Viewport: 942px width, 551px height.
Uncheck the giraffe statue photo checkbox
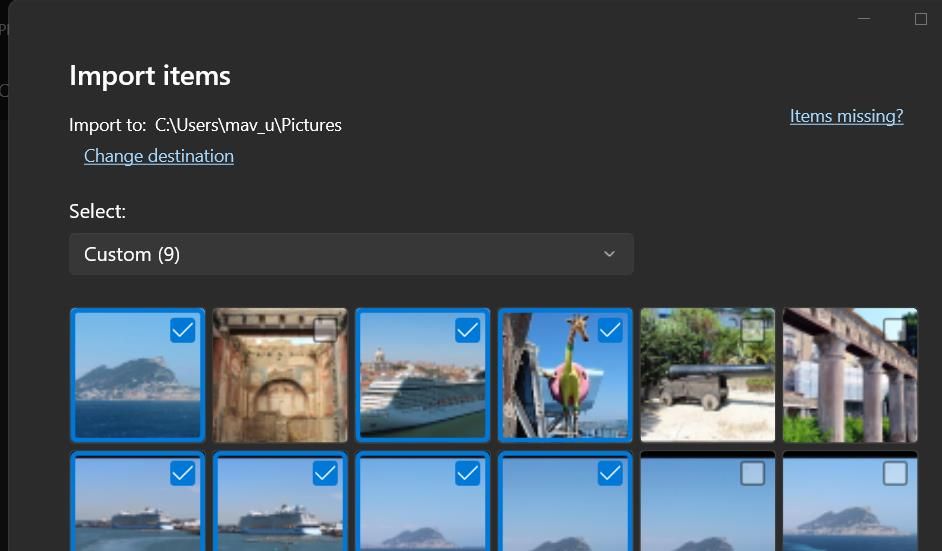pos(610,330)
